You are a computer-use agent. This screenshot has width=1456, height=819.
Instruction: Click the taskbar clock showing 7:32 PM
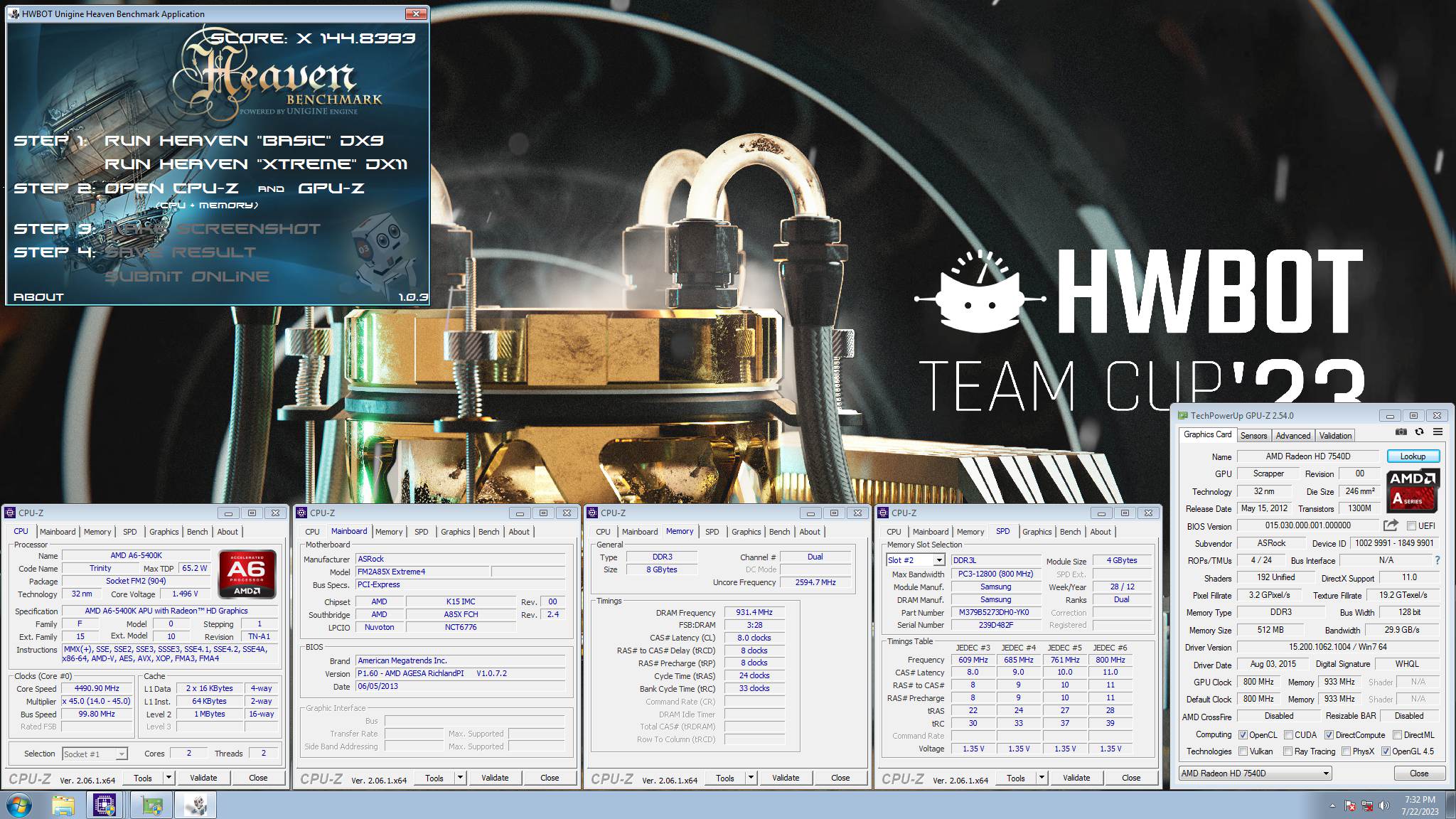(x=1419, y=805)
